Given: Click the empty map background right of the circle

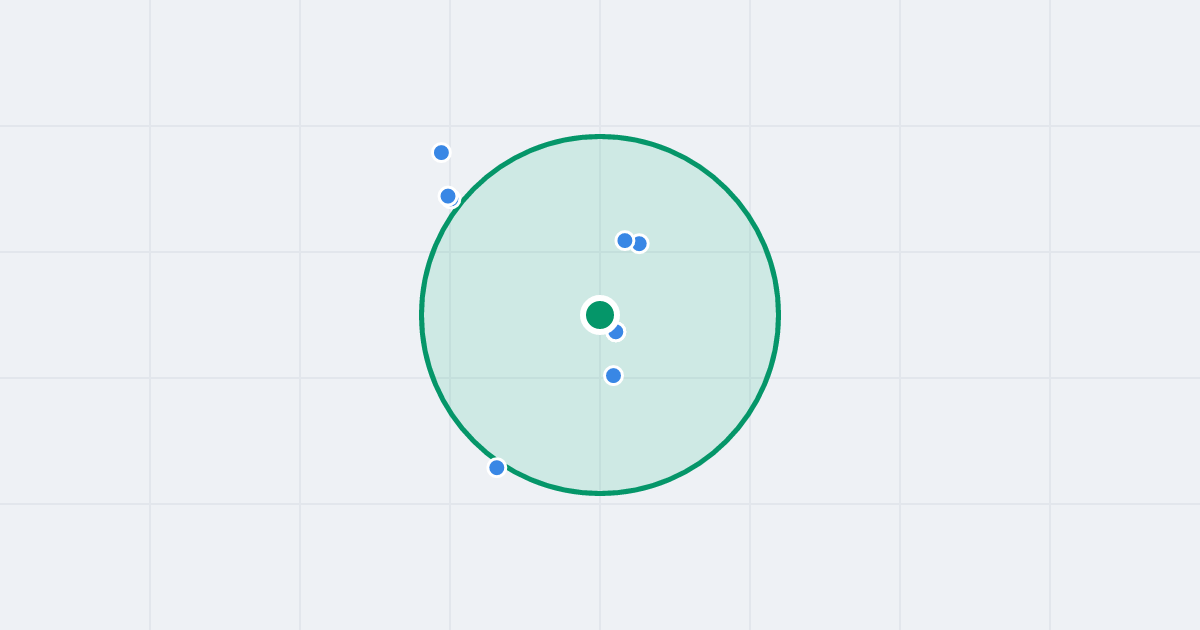Looking at the screenshot, I should click(950, 315).
